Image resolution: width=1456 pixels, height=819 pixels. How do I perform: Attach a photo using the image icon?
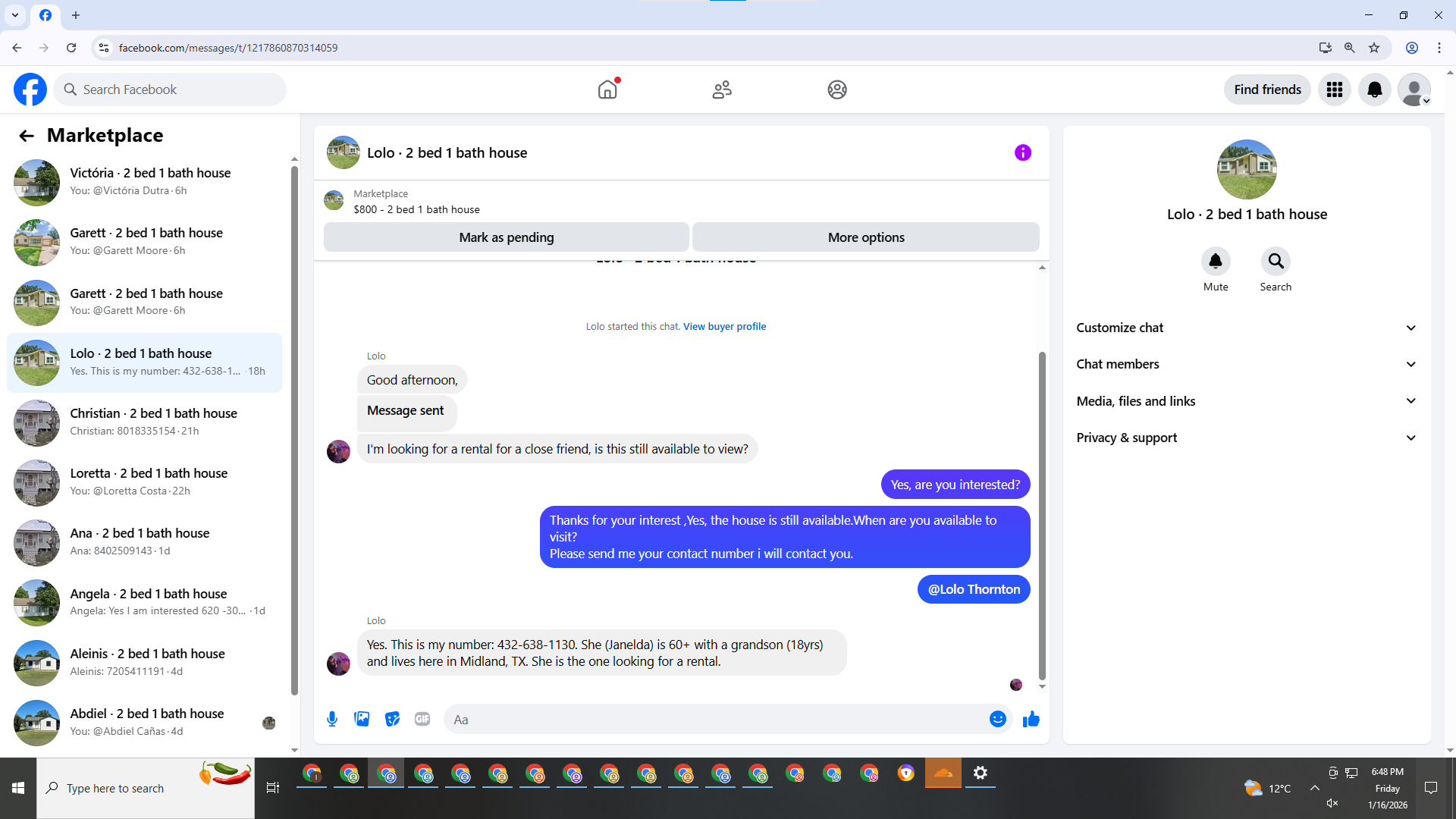pos(362,719)
